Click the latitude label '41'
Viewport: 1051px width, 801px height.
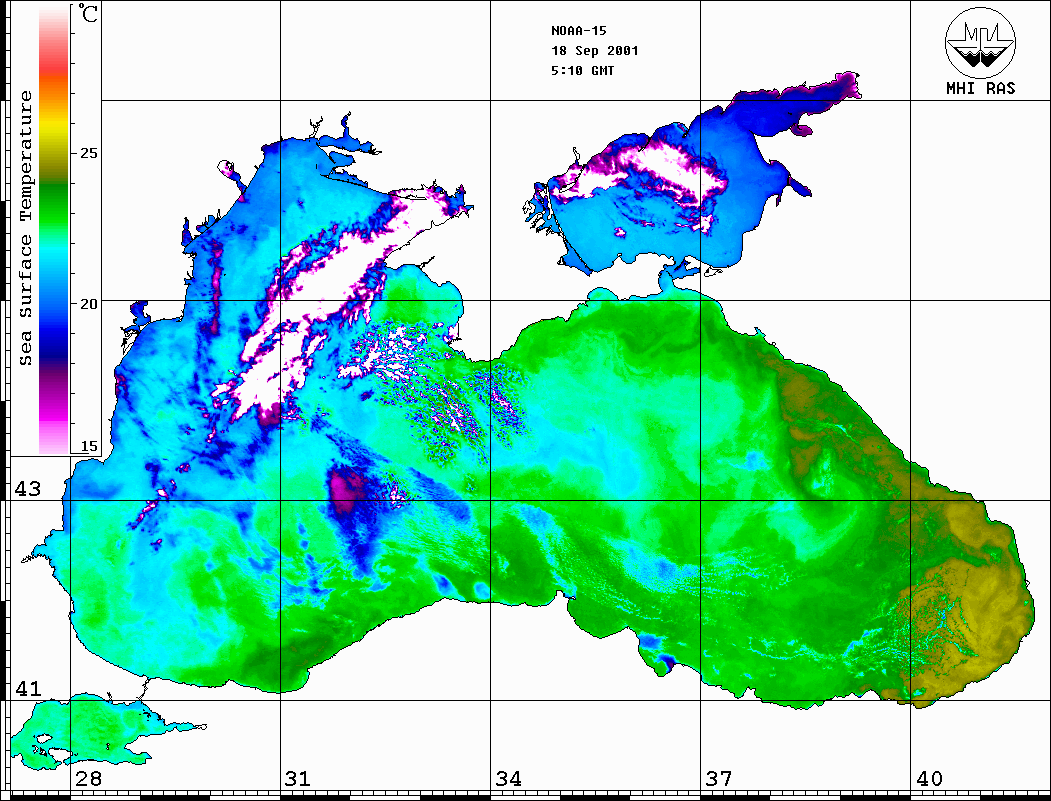point(28,688)
